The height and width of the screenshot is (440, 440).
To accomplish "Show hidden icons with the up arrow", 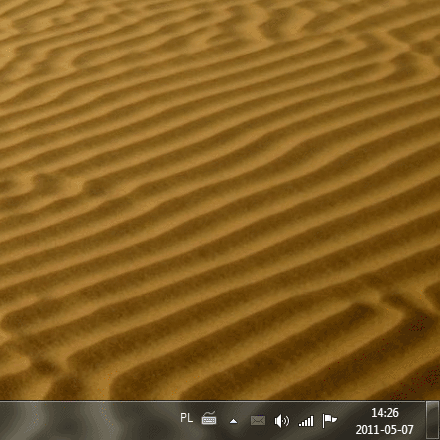I will point(234,421).
